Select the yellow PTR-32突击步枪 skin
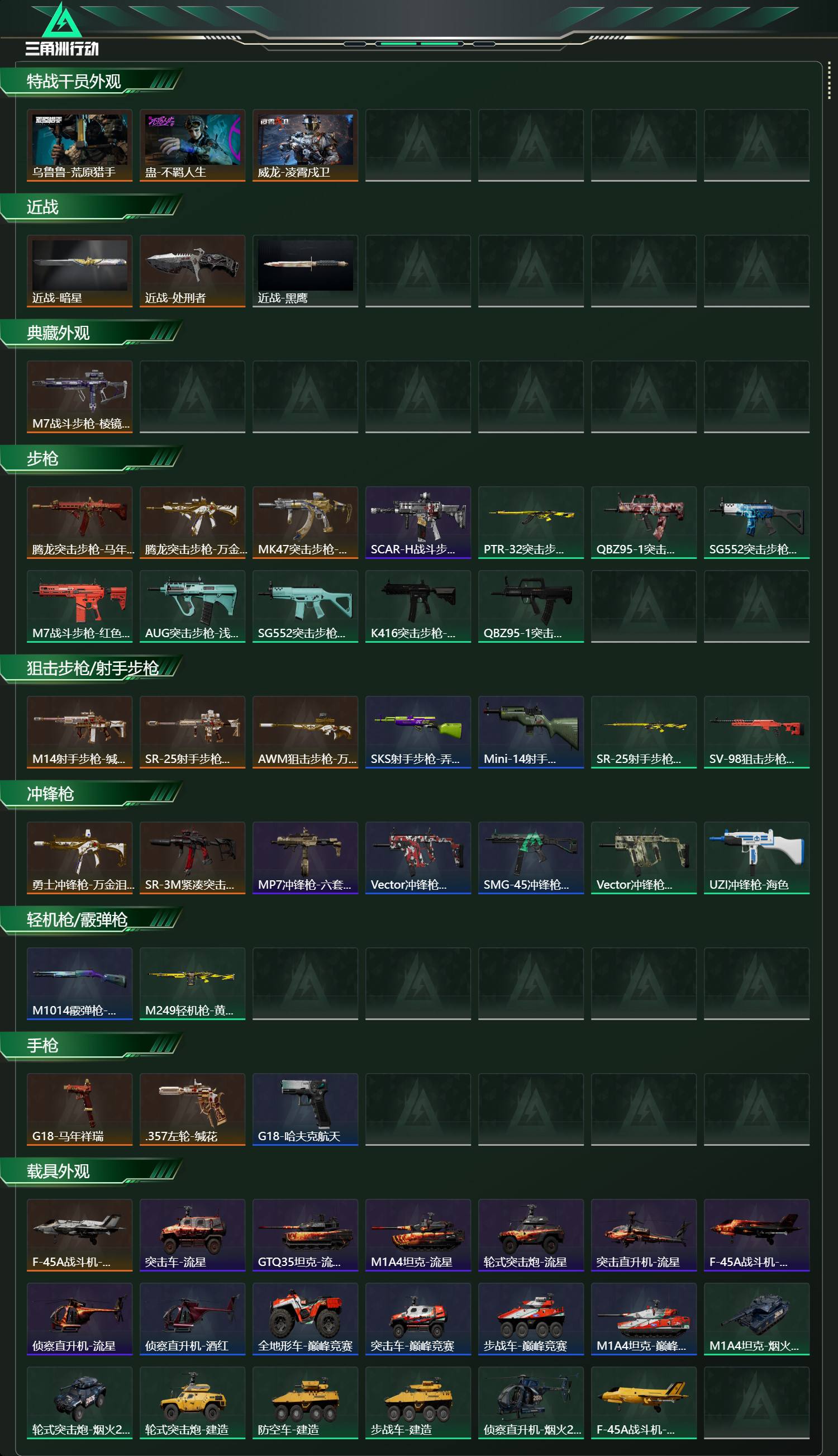The image size is (838, 1456). coord(531,522)
